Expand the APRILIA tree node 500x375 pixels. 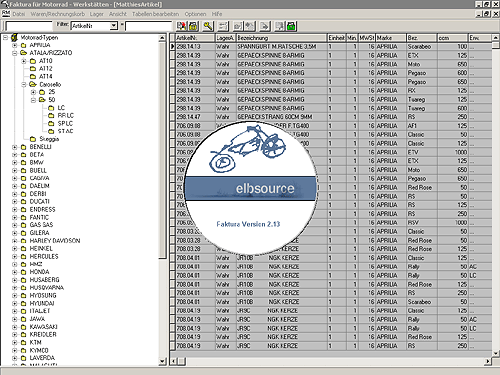coord(15,45)
